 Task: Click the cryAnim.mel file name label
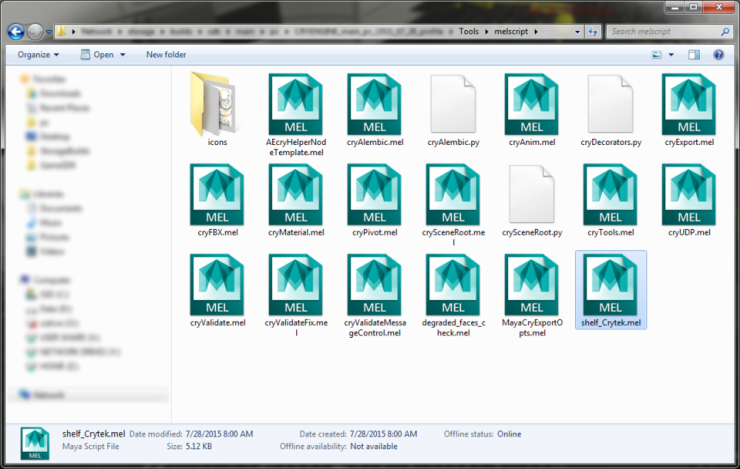click(x=532, y=142)
